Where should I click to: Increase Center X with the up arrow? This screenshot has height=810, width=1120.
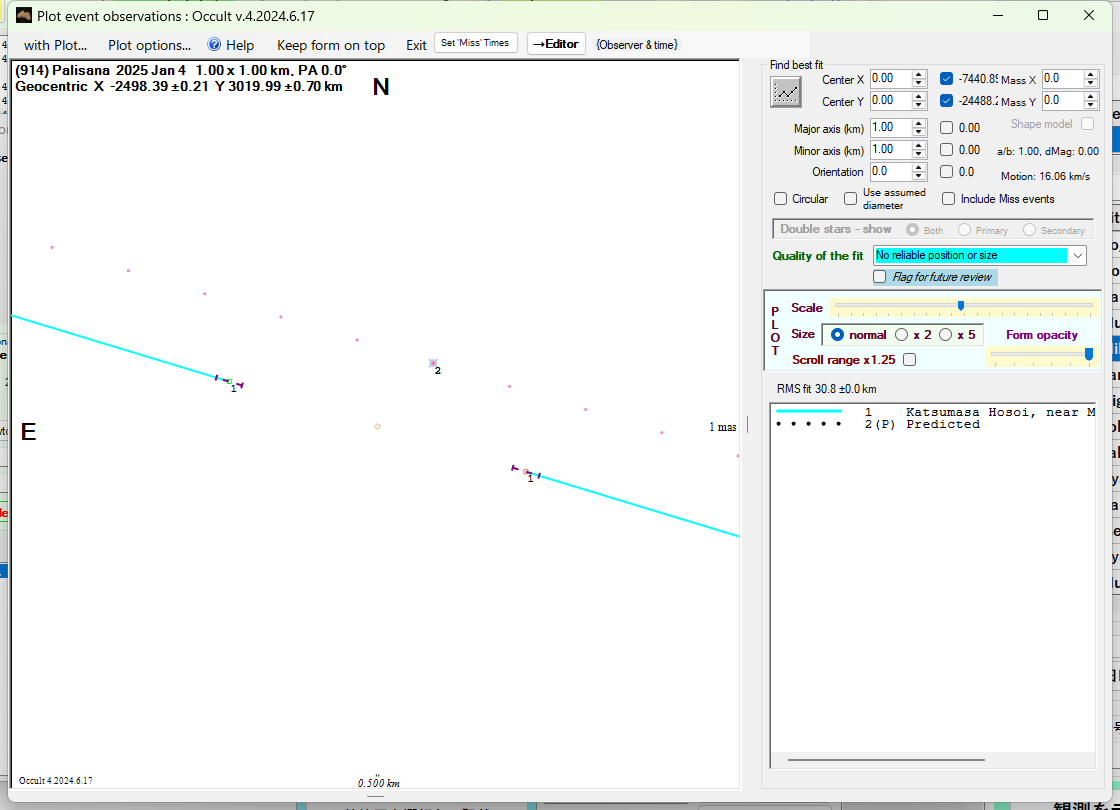click(x=918, y=75)
